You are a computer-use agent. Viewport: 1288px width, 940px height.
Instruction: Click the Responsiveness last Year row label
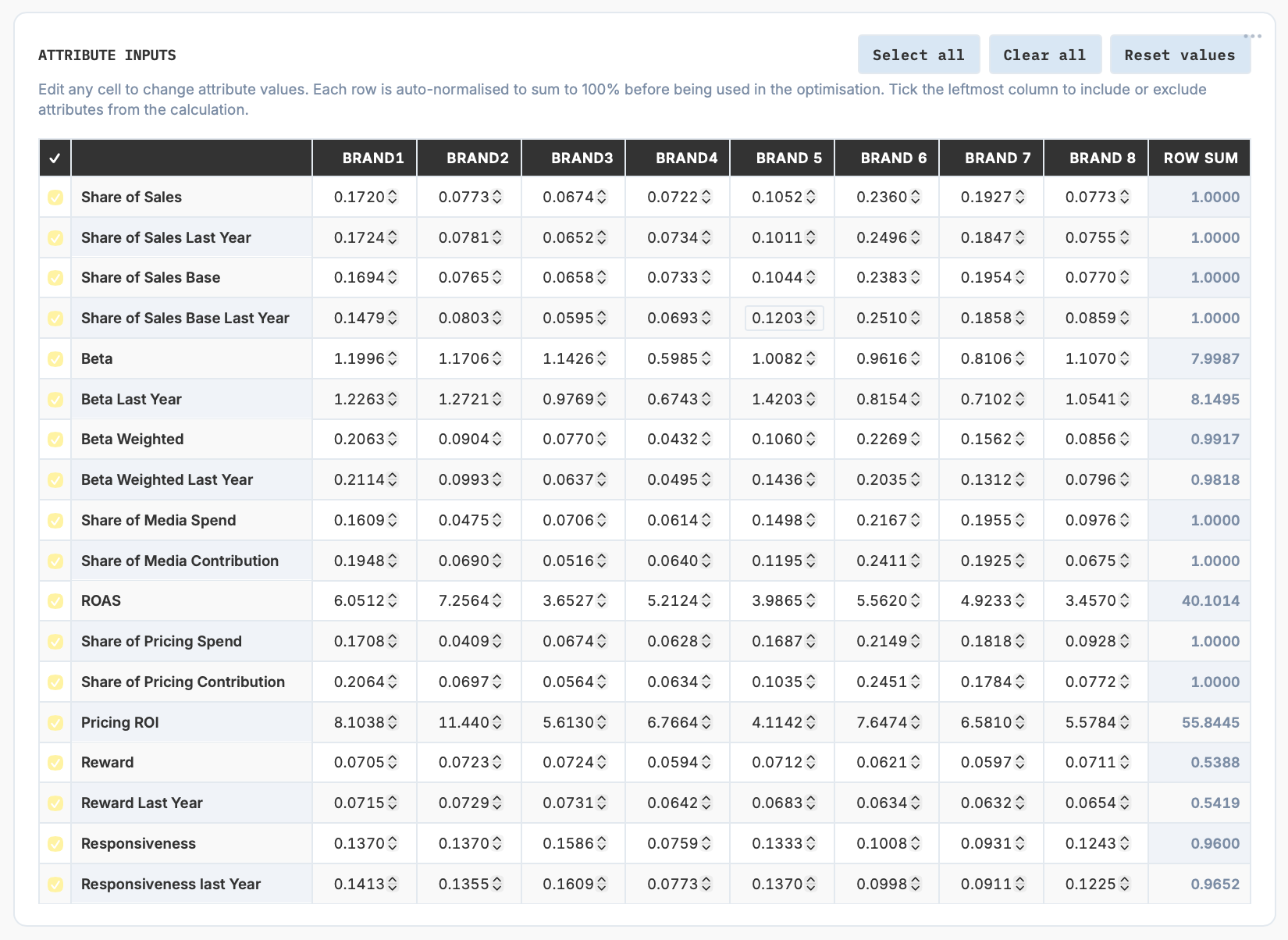tap(171, 885)
